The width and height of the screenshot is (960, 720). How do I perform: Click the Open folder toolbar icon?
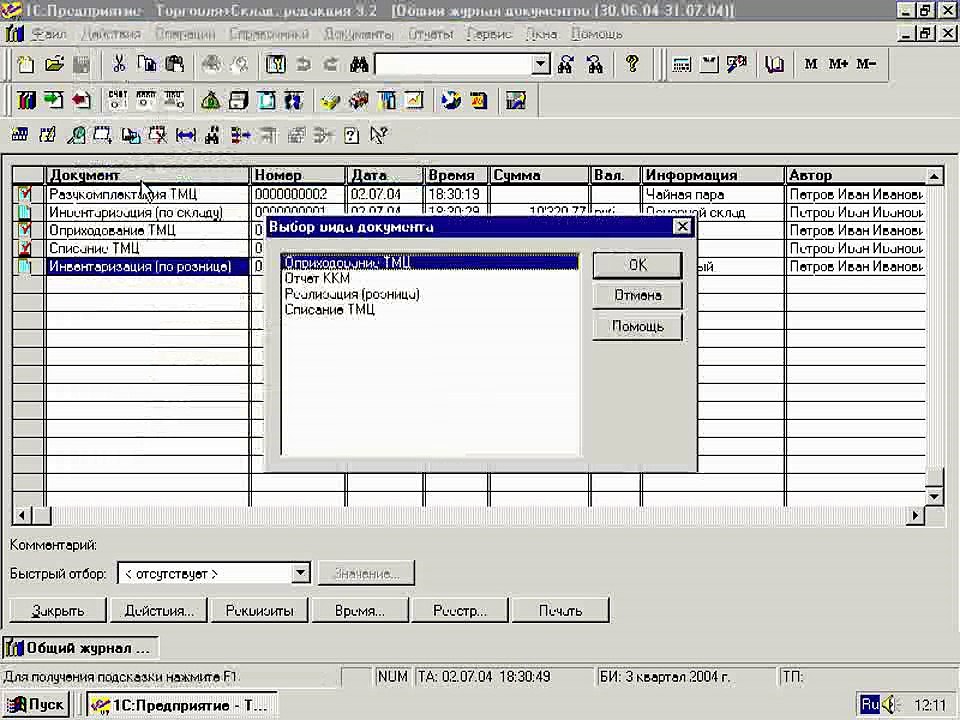click(54, 64)
